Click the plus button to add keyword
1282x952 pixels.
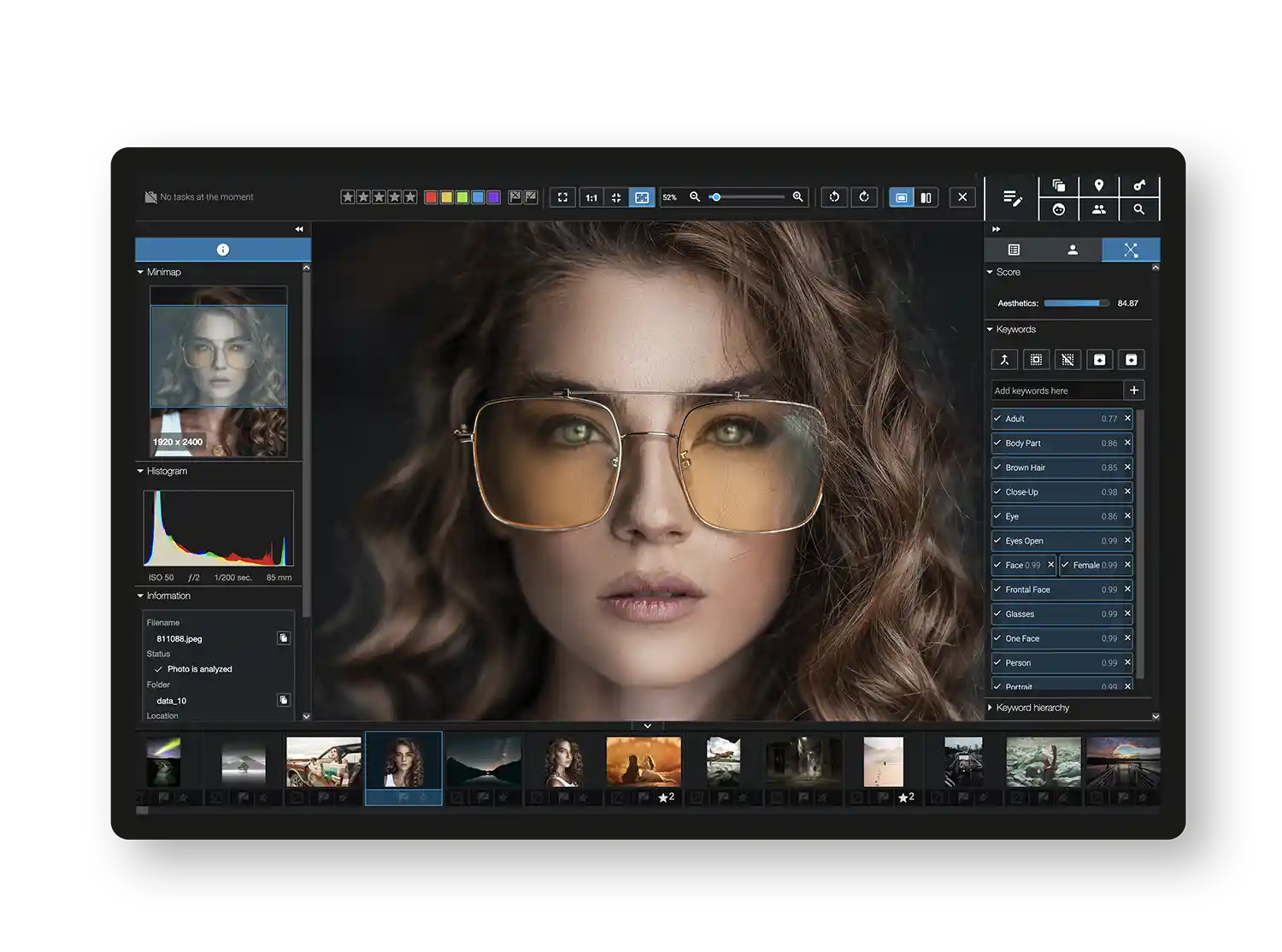coord(1134,391)
